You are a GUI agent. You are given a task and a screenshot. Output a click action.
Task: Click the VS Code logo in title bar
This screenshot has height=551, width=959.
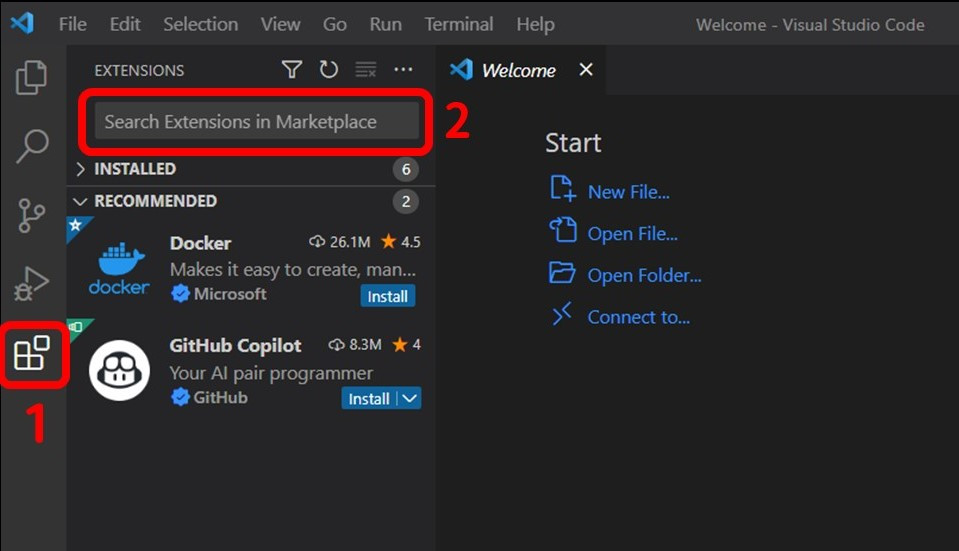(23, 24)
